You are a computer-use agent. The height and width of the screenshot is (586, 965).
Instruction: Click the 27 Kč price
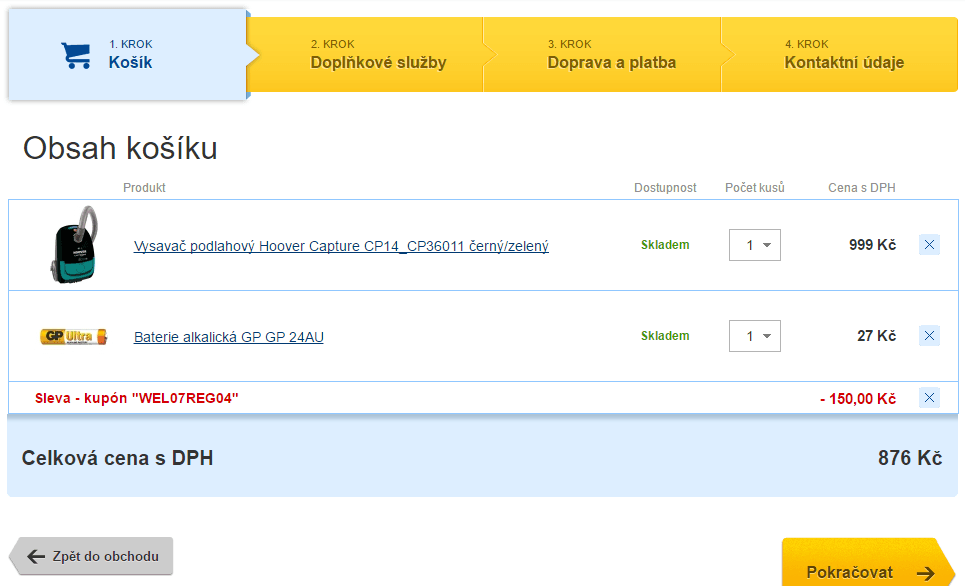click(876, 336)
